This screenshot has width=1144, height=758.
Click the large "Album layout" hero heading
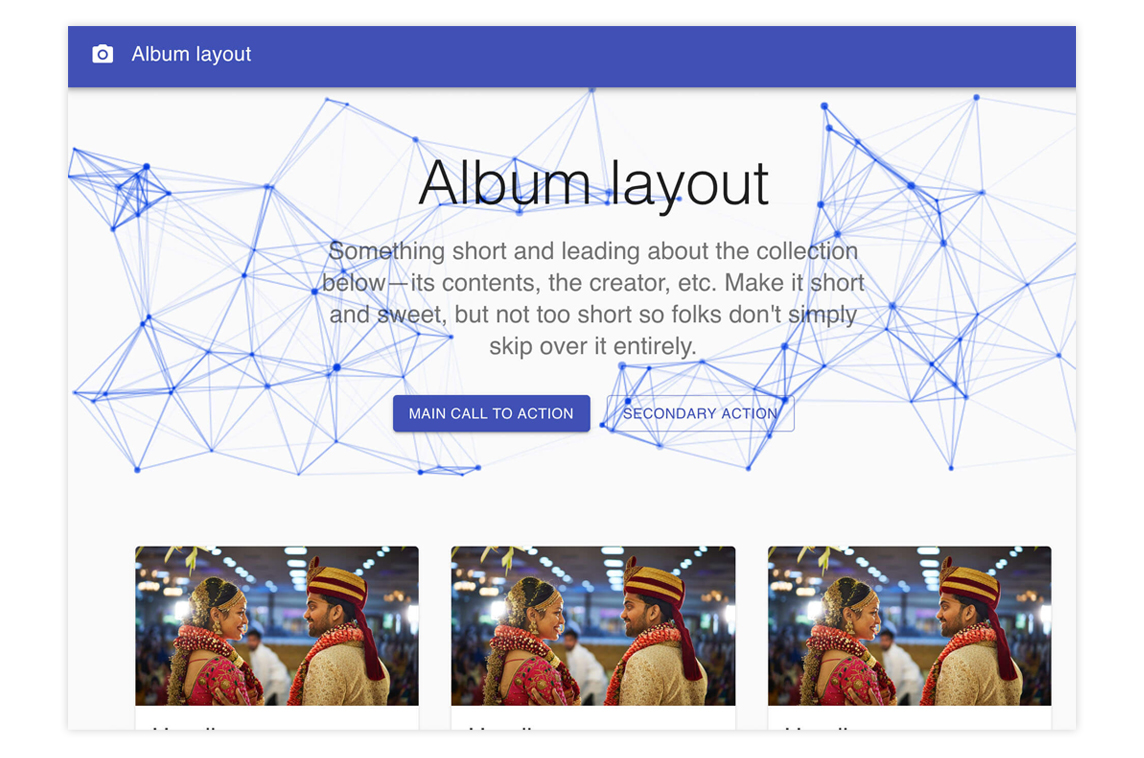[x=593, y=184]
